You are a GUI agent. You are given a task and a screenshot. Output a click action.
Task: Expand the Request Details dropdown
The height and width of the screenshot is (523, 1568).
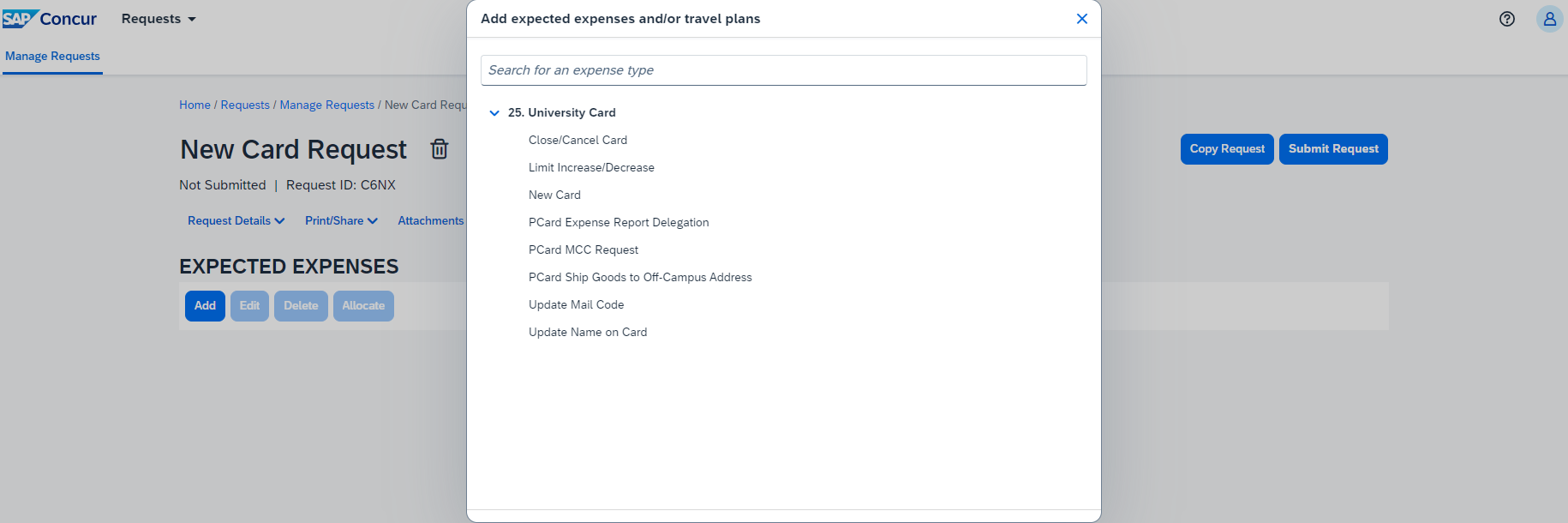[236, 220]
